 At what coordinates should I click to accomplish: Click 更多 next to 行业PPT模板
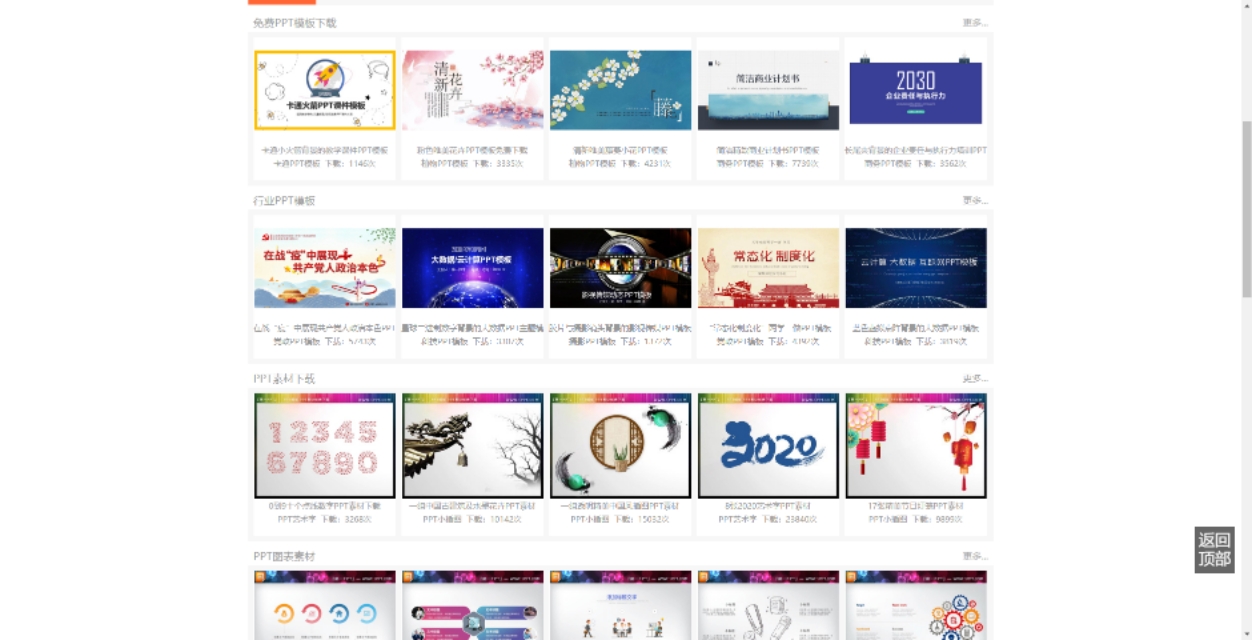click(x=975, y=200)
